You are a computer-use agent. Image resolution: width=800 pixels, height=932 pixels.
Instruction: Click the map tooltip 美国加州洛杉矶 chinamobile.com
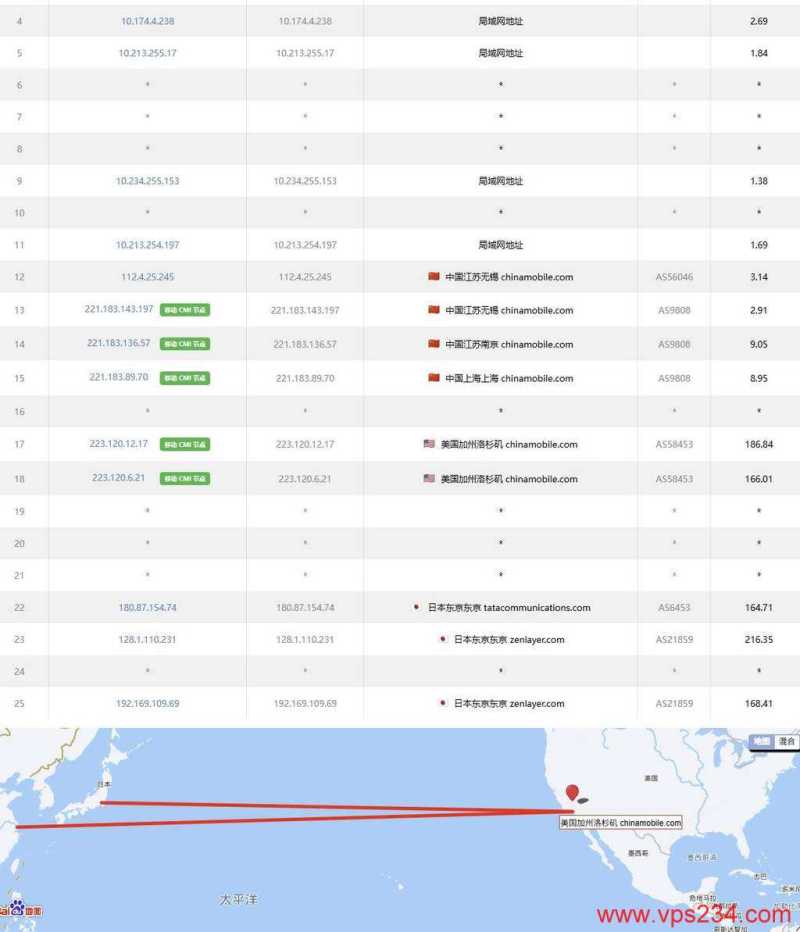(620, 823)
